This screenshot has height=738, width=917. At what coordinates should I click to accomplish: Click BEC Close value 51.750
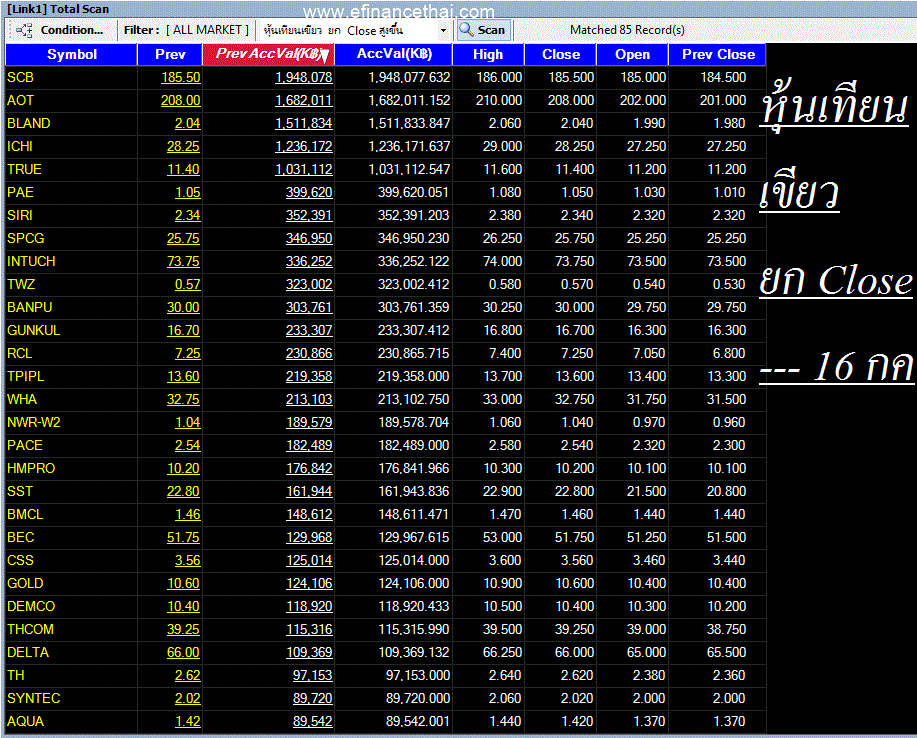point(574,537)
